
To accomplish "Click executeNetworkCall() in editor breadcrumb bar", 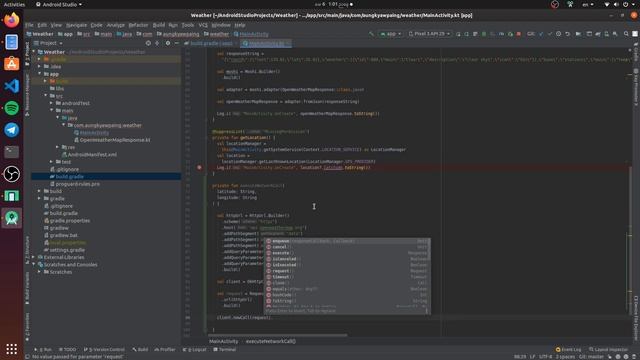I will click(271, 341).
